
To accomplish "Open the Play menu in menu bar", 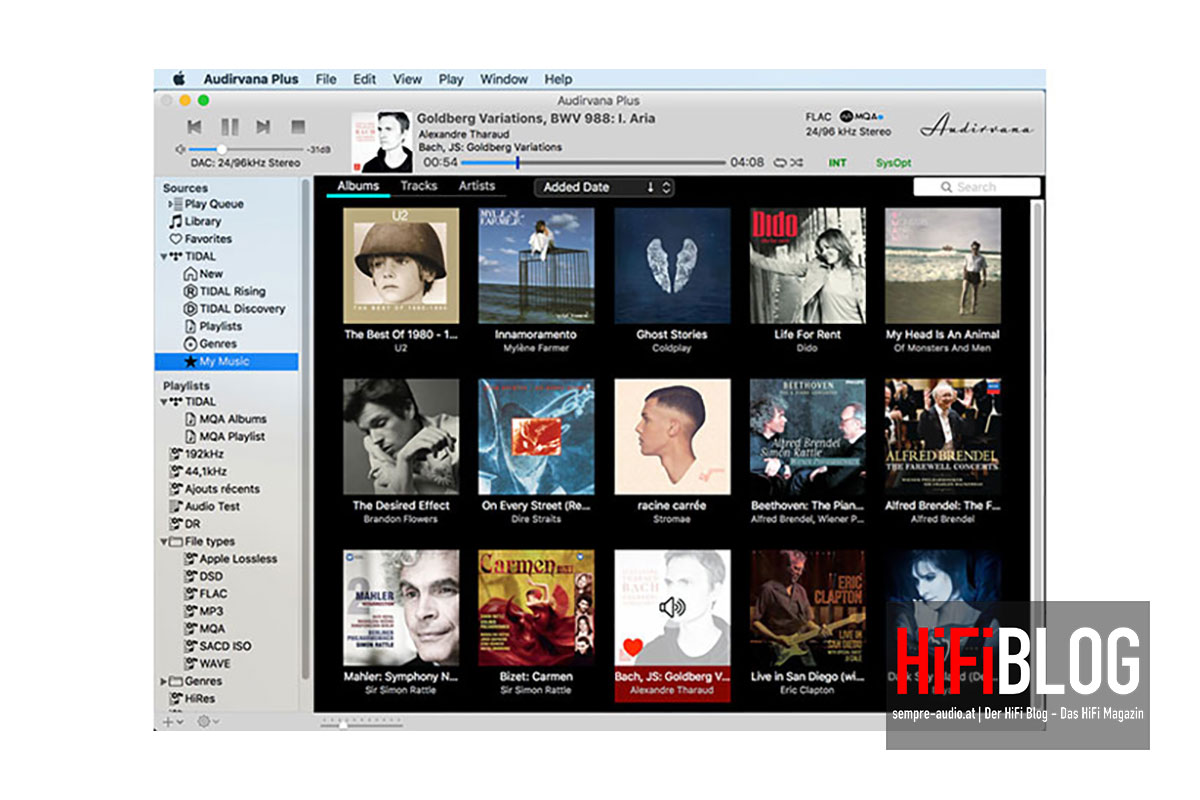I will pyautogui.click(x=451, y=79).
